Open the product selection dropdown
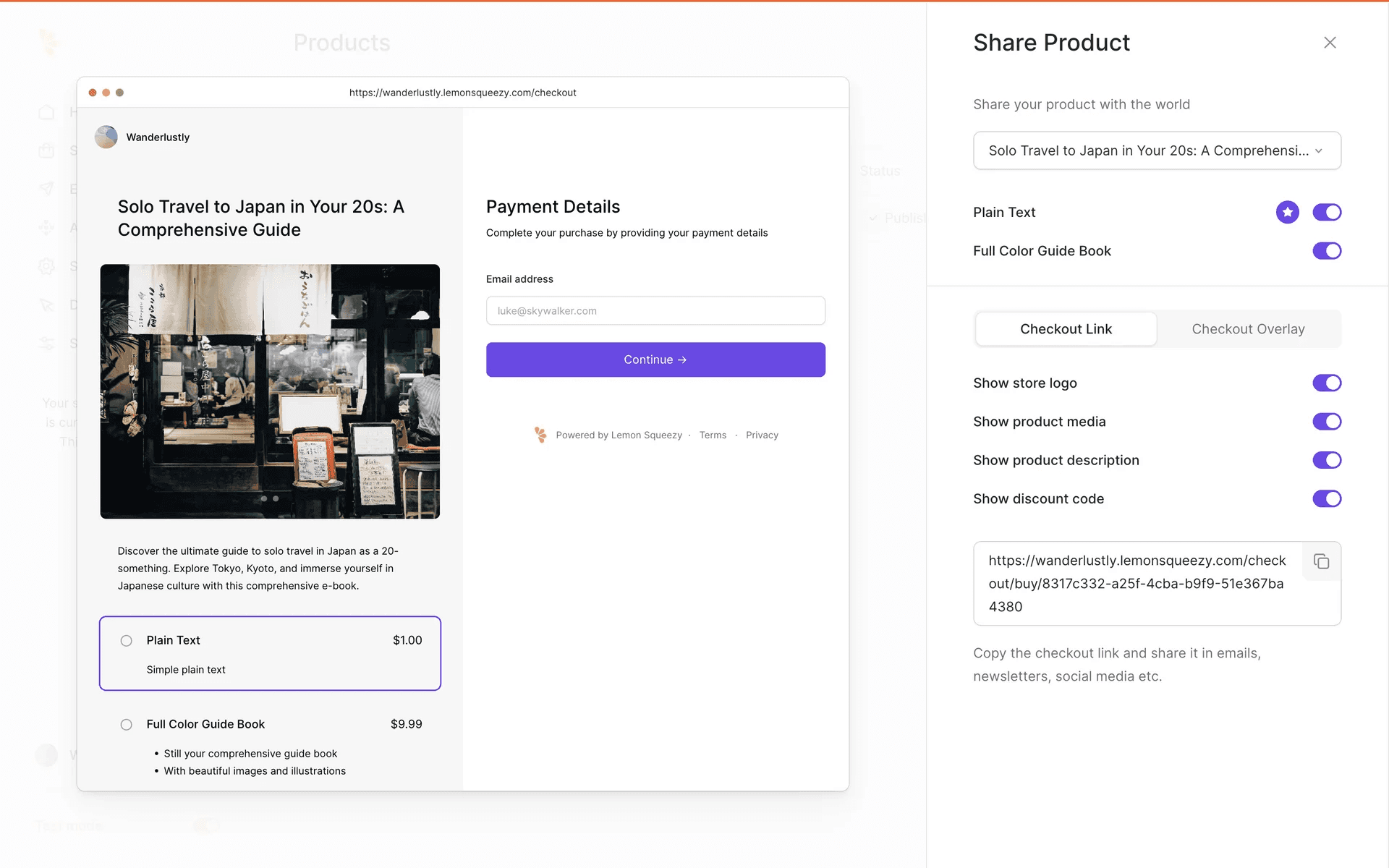Viewport: 1389px width, 868px height. (x=1156, y=150)
